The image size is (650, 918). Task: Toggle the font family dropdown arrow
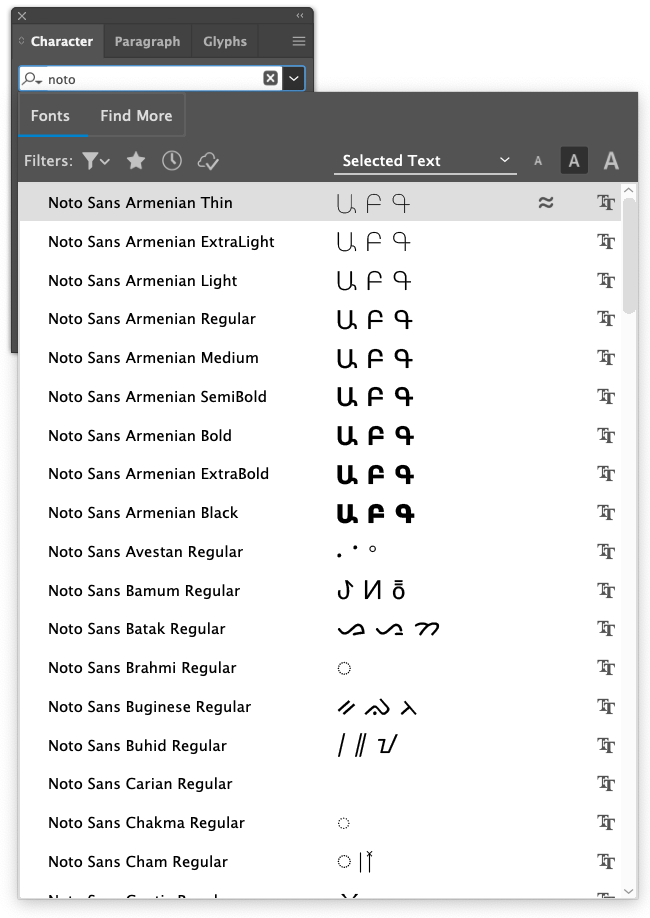[x=293, y=78]
